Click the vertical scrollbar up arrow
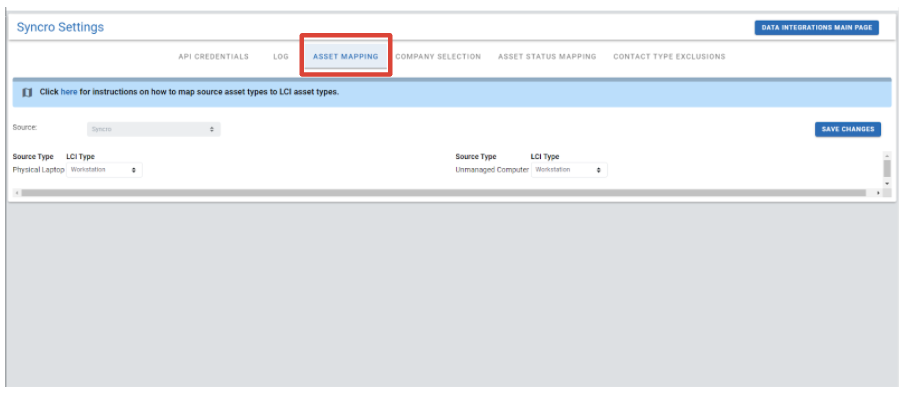This screenshot has height=398, width=899. tap(887, 155)
